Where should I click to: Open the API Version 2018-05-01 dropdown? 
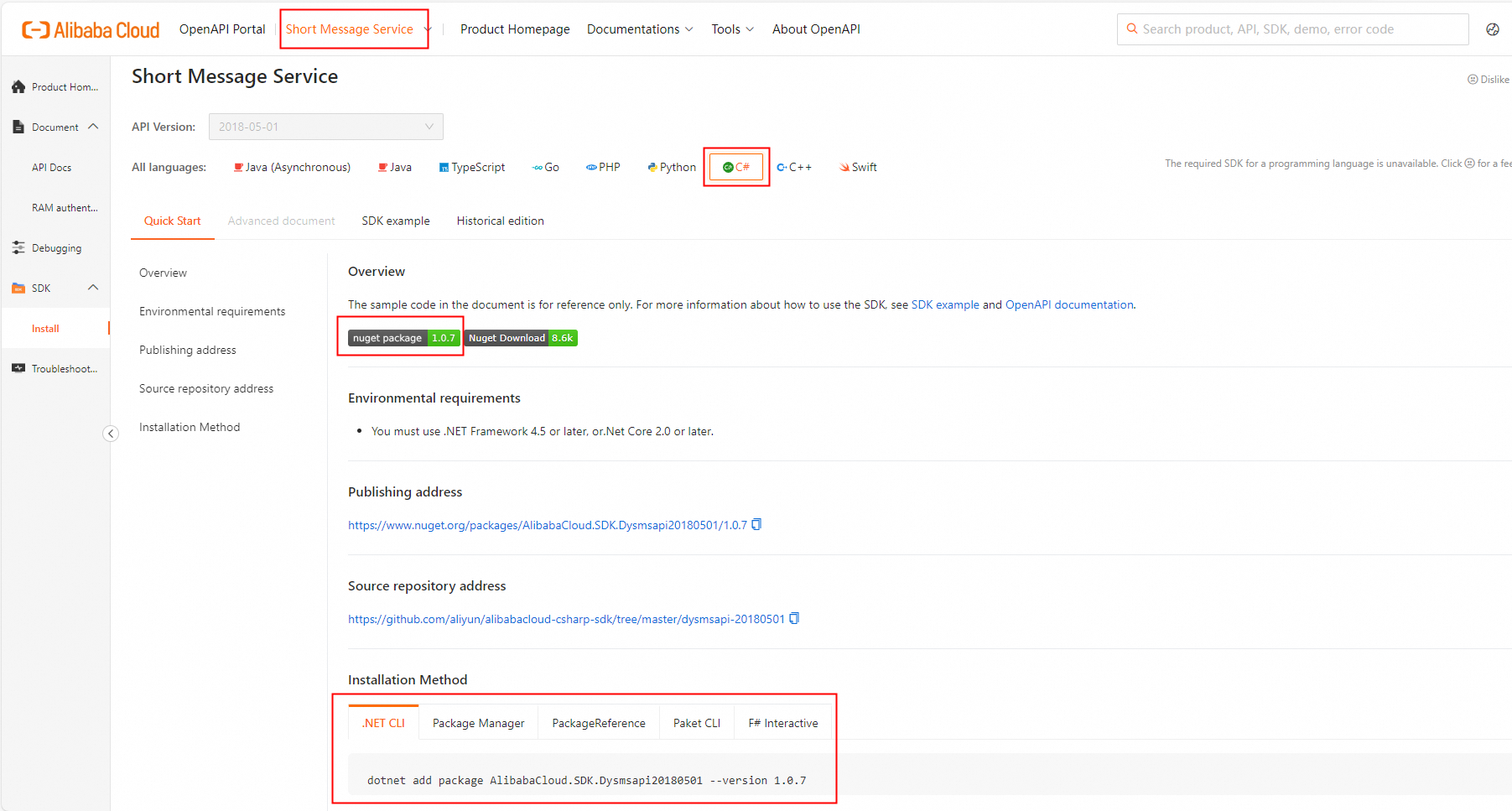326,127
